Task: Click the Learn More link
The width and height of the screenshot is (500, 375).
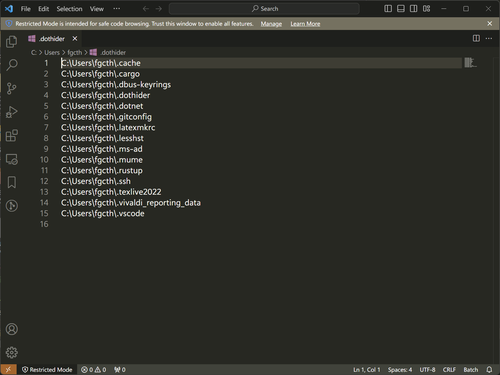Action: point(305,24)
